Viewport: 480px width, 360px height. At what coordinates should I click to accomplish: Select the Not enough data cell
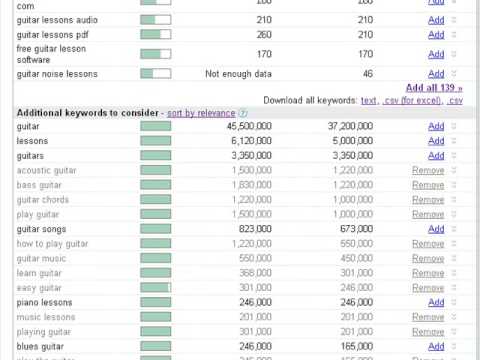[x=239, y=74]
